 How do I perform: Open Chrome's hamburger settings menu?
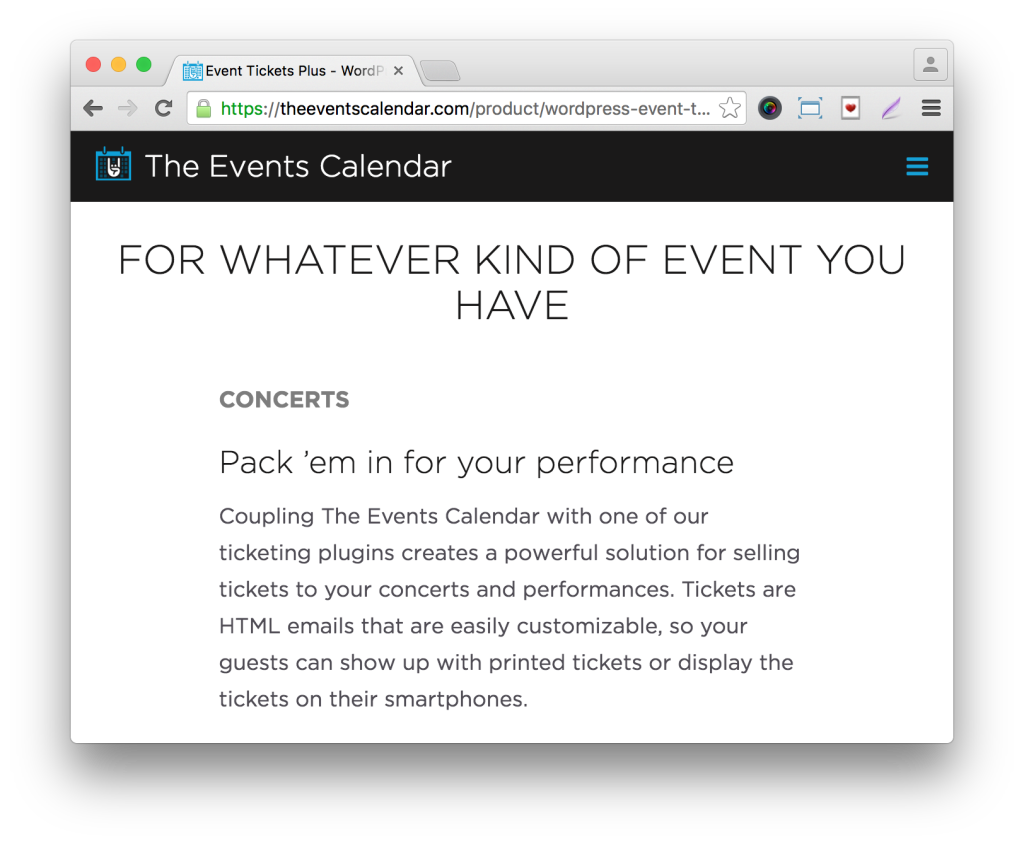coord(931,107)
